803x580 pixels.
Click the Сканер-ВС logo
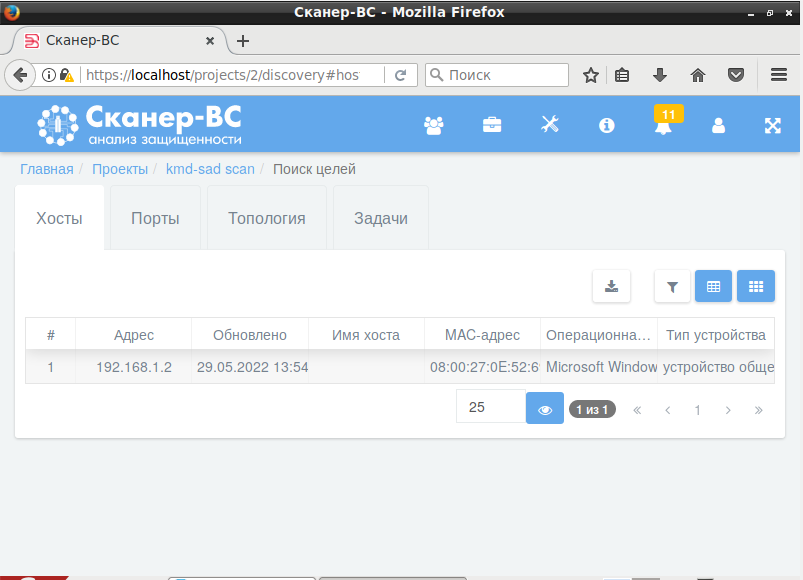point(139,125)
